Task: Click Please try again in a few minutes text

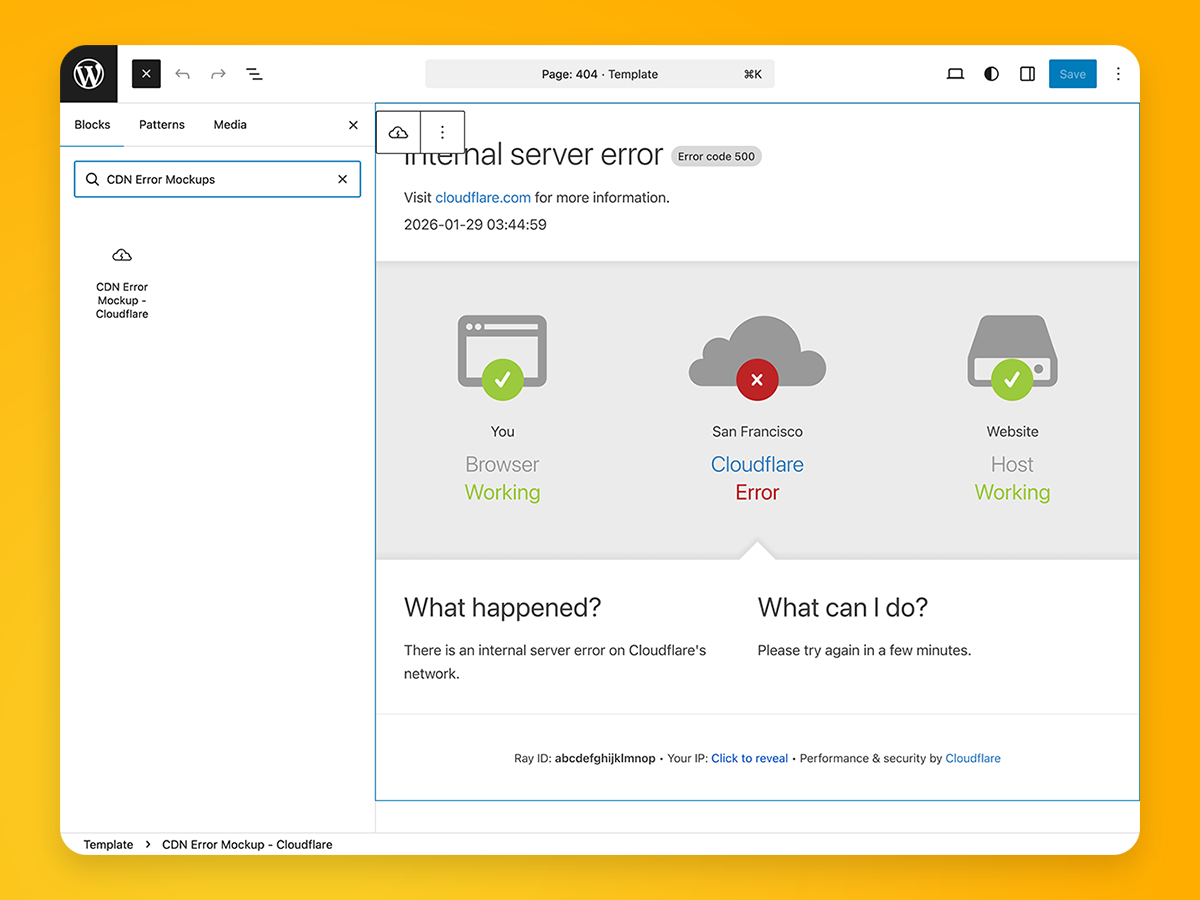Action: point(864,651)
